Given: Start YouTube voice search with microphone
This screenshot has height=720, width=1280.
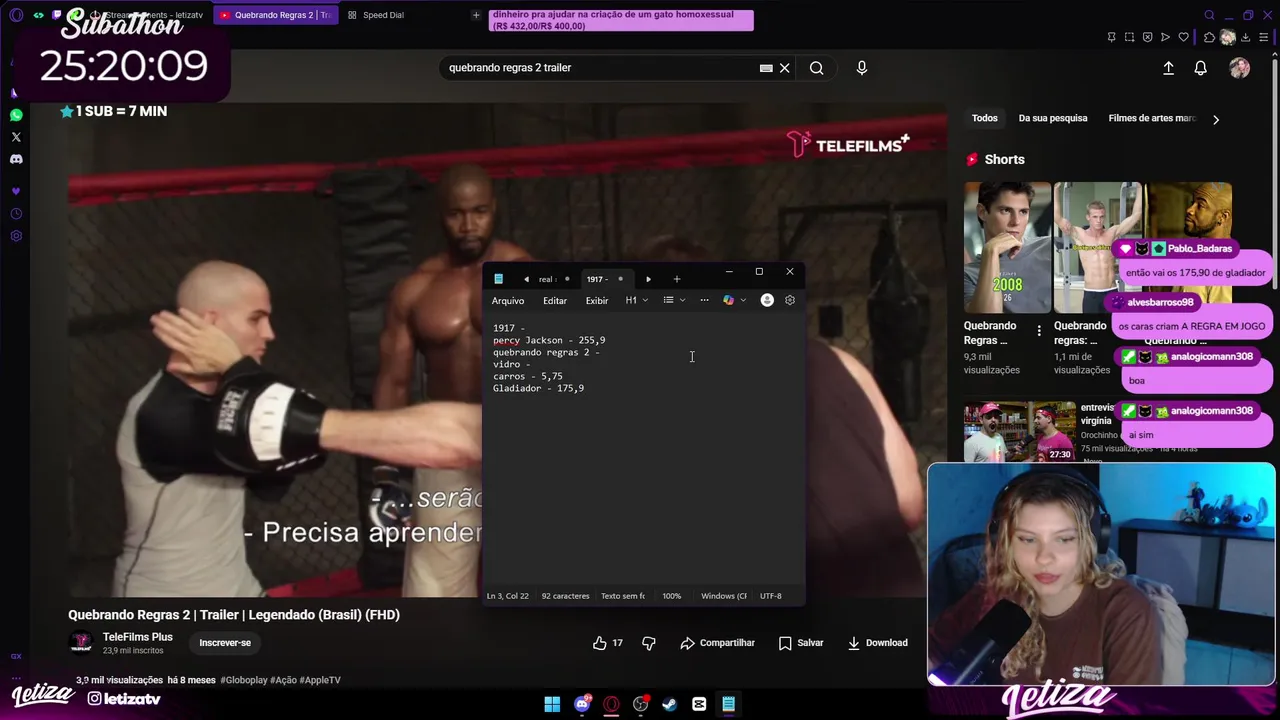Looking at the screenshot, I should click(x=862, y=68).
